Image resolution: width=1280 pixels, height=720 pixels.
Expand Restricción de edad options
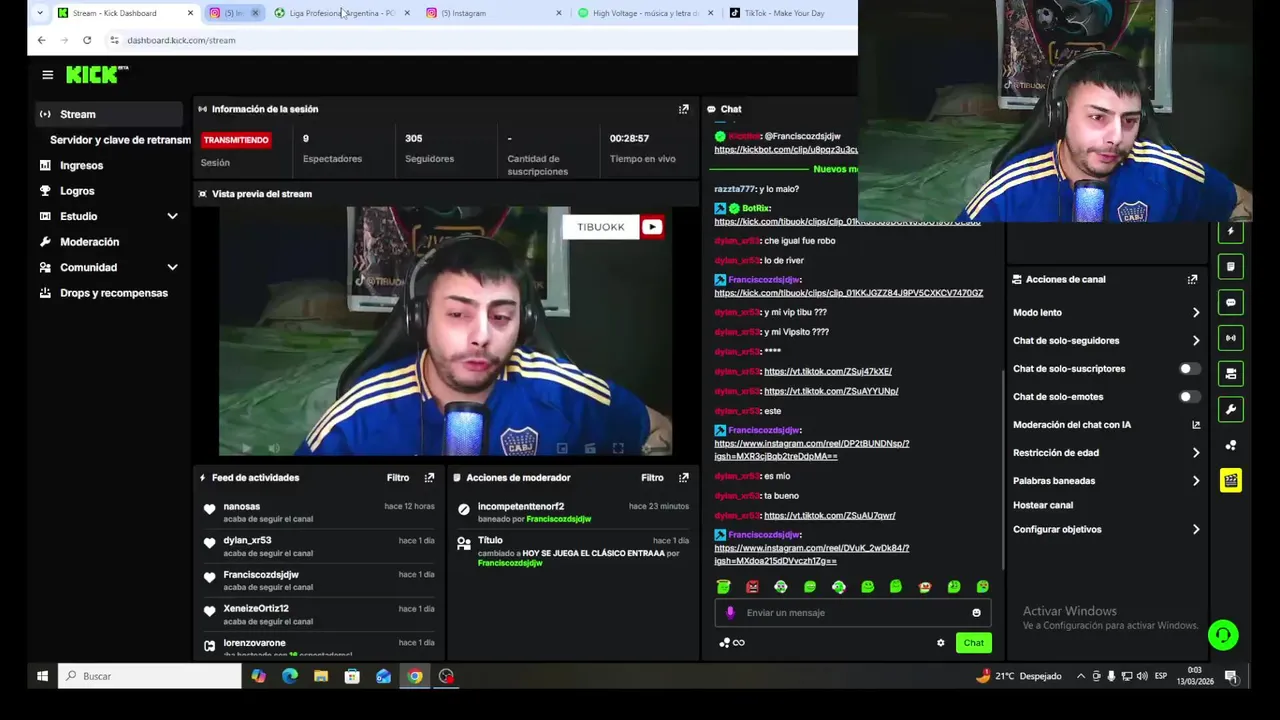(x=1196, y=453)
